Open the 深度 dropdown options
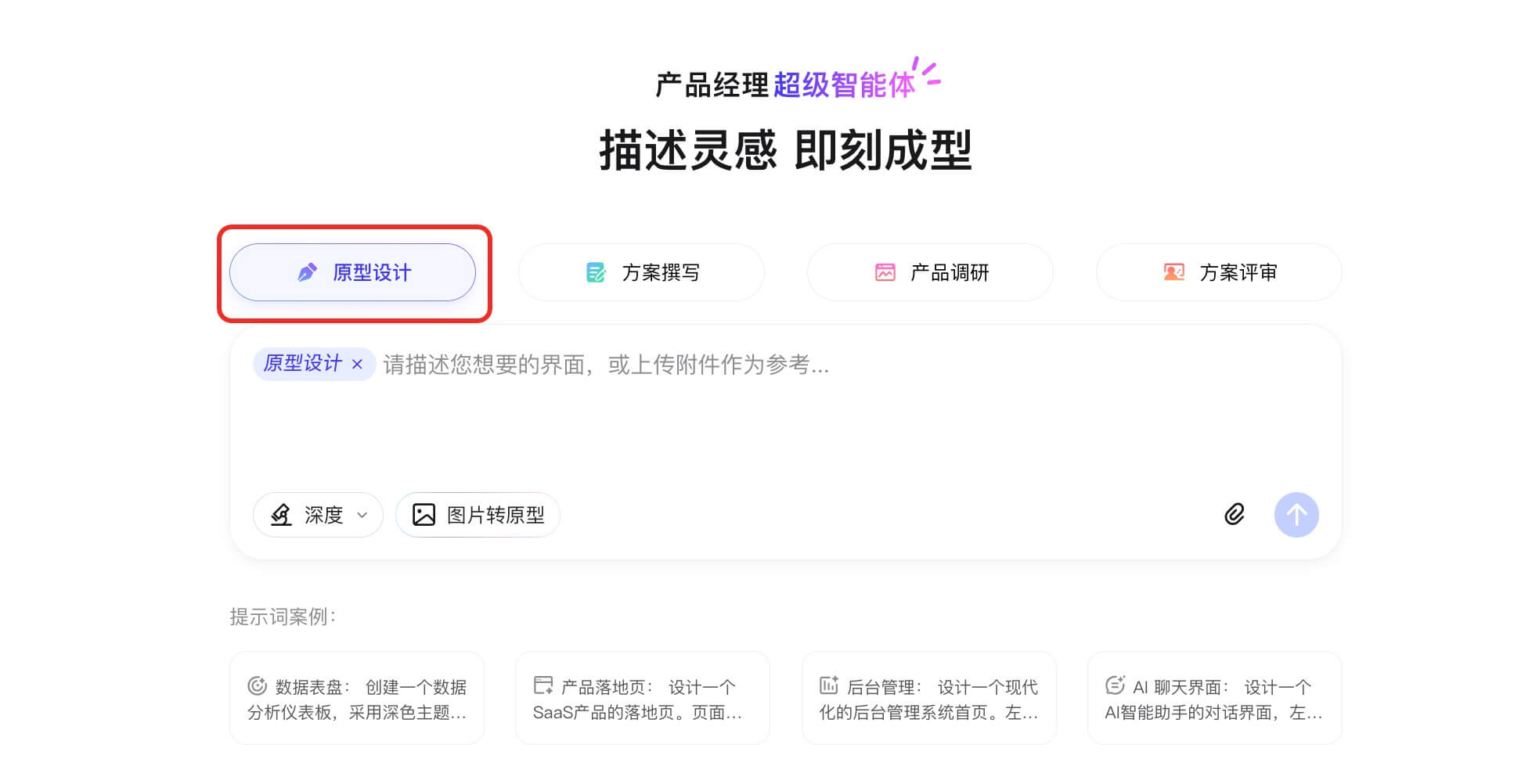This screenshot has height=784, width=1514. click(x=362, y=515)
